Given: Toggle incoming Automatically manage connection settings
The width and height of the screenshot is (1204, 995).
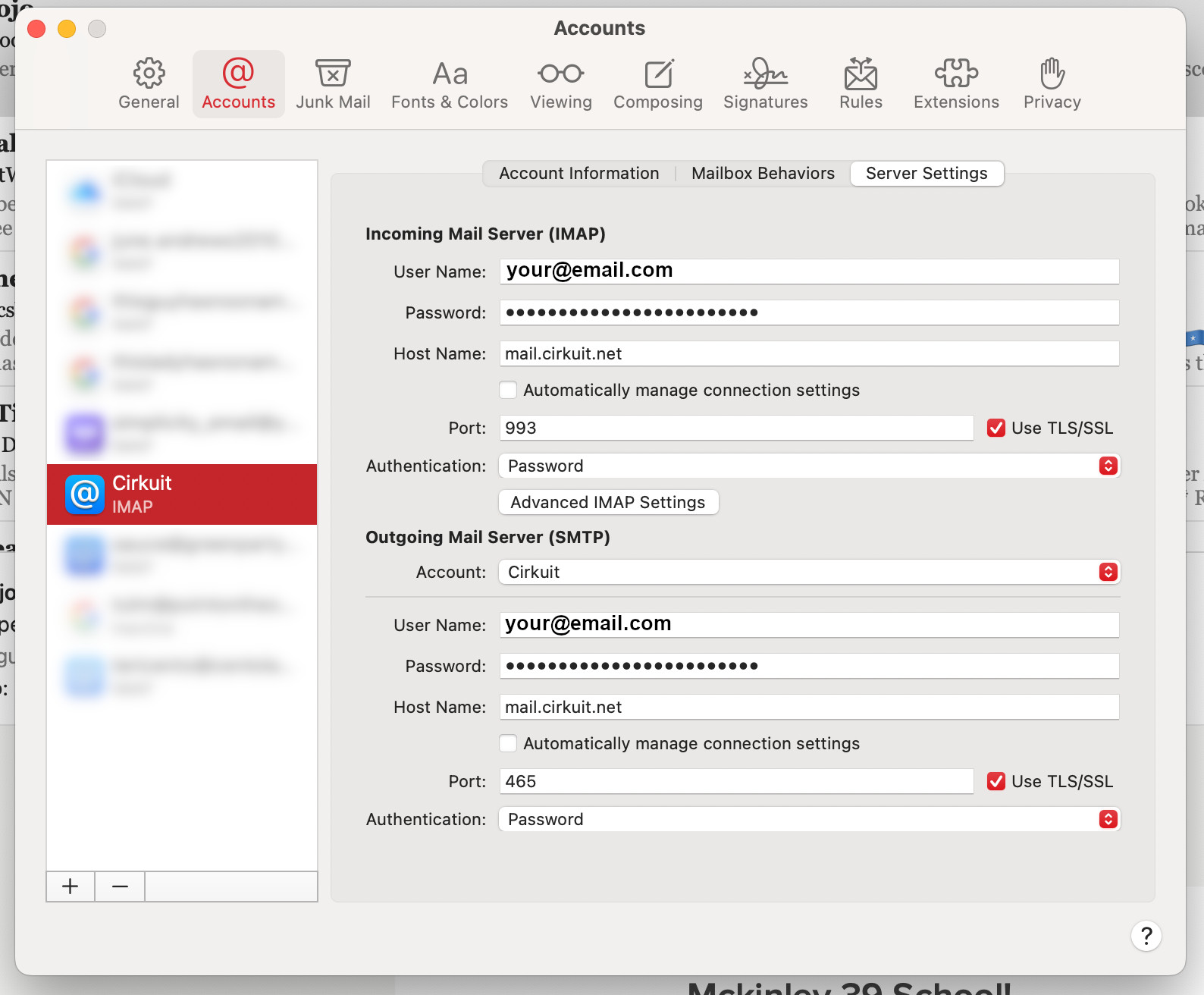Looking at the screenshot, I should point(508,390).
